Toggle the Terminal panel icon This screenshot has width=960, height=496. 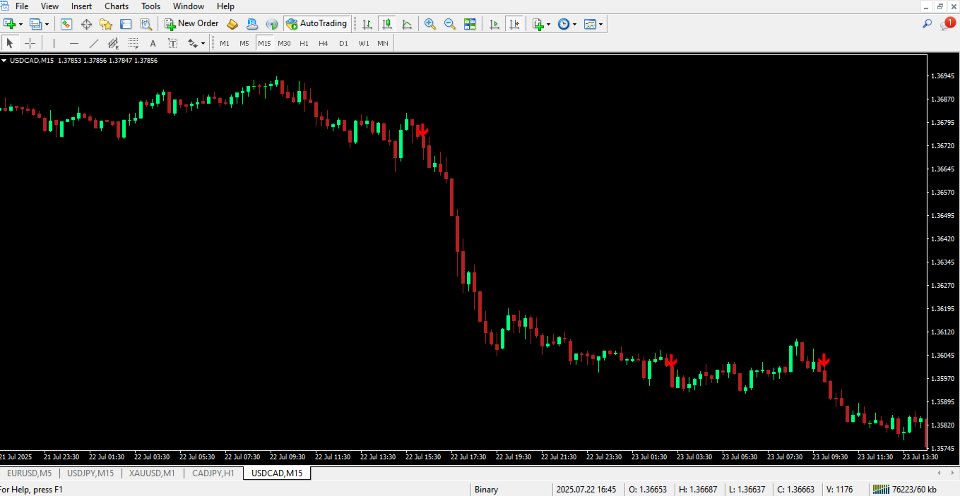coord(126,24)
